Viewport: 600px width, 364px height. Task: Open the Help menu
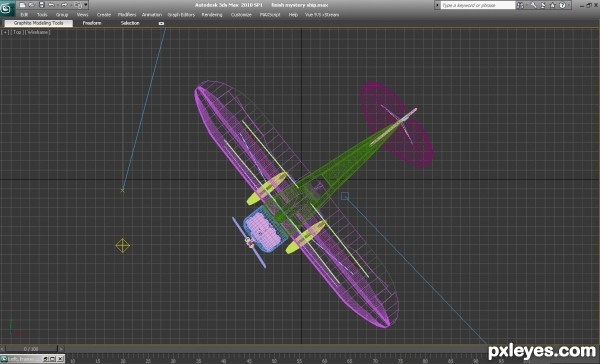[x=293, y=15]
